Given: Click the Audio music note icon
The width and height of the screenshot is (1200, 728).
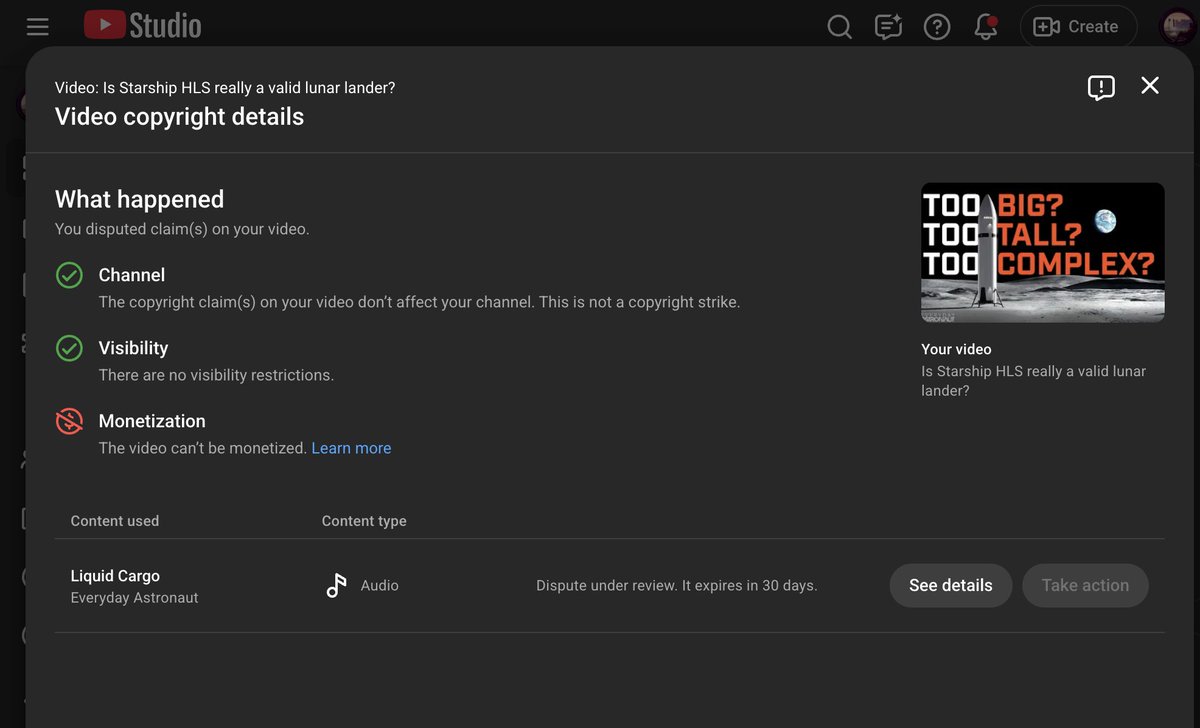Looking at the screenshot, I should click(336, 586).
